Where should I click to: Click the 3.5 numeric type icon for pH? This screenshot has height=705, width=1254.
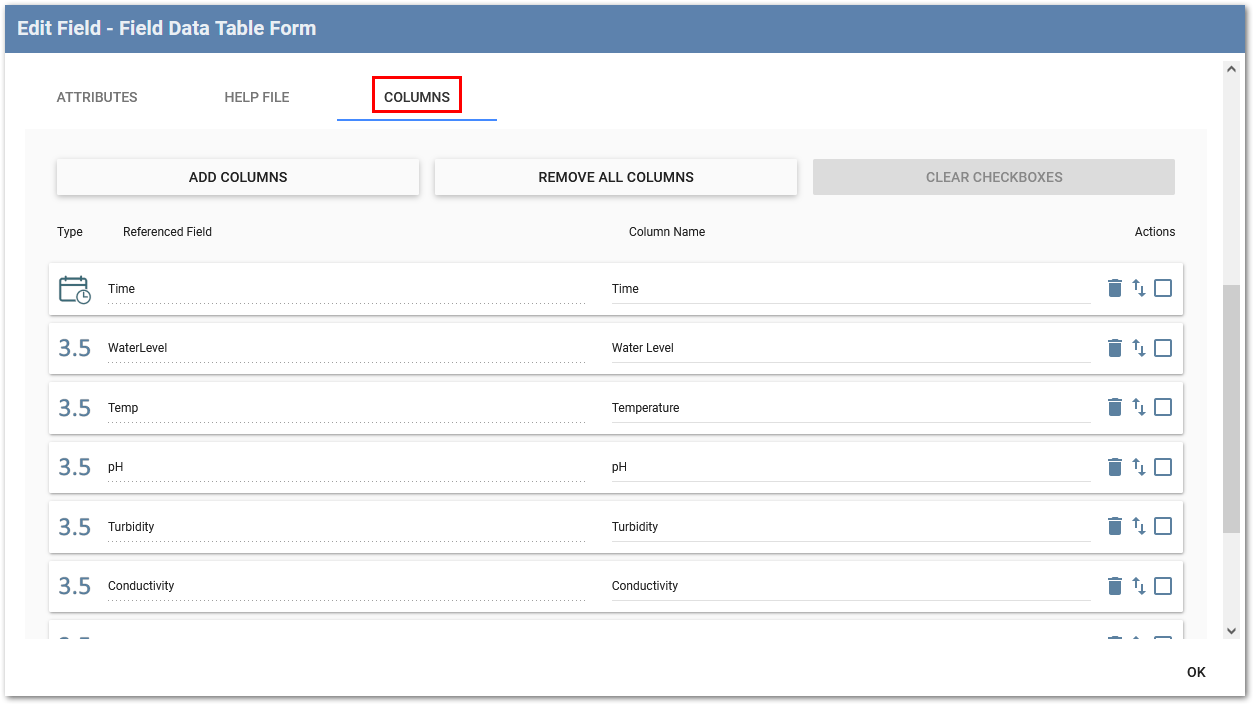pyautogui.click(x=75, y=467)
